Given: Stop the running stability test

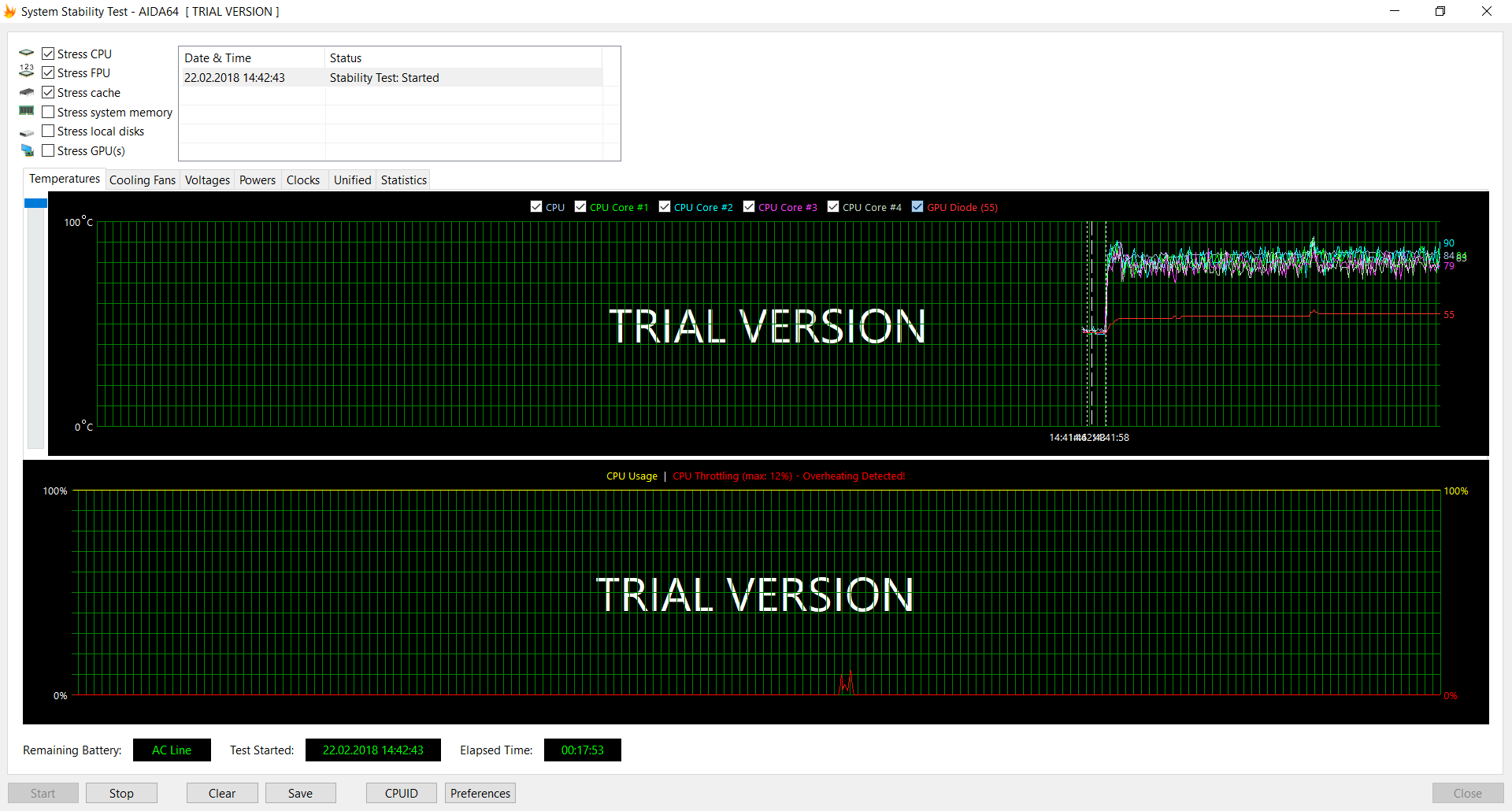Looking at the screenshot, I should (121, 793).
